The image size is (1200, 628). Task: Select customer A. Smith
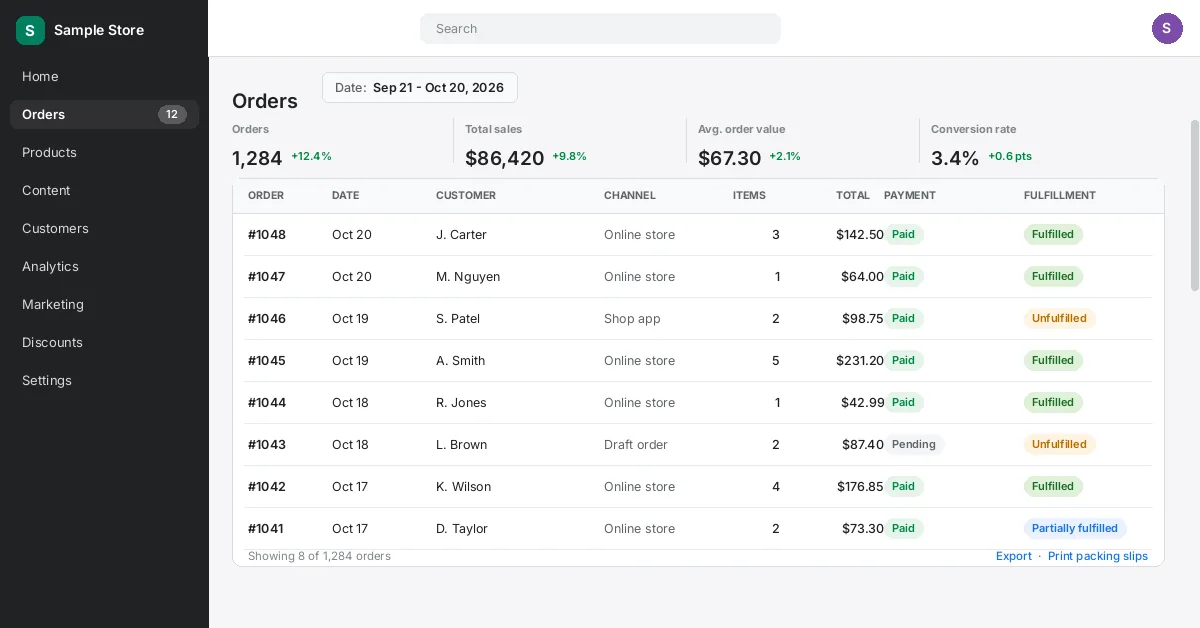point(460,360)
